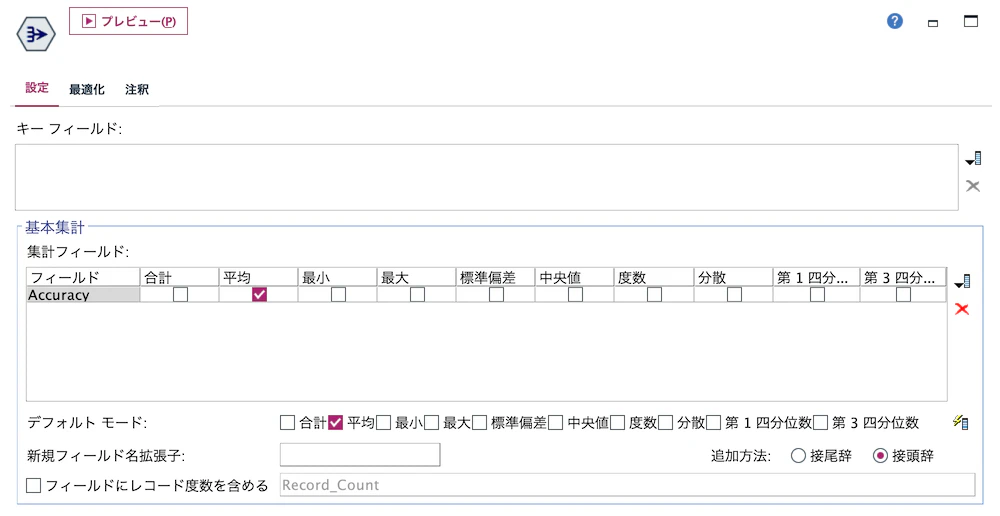Image resolution: width=1000 pixels, height=516 pixels.
Task: Check 第 3 四分位 for the Accuracy row
Action: [x=903, y=295]
